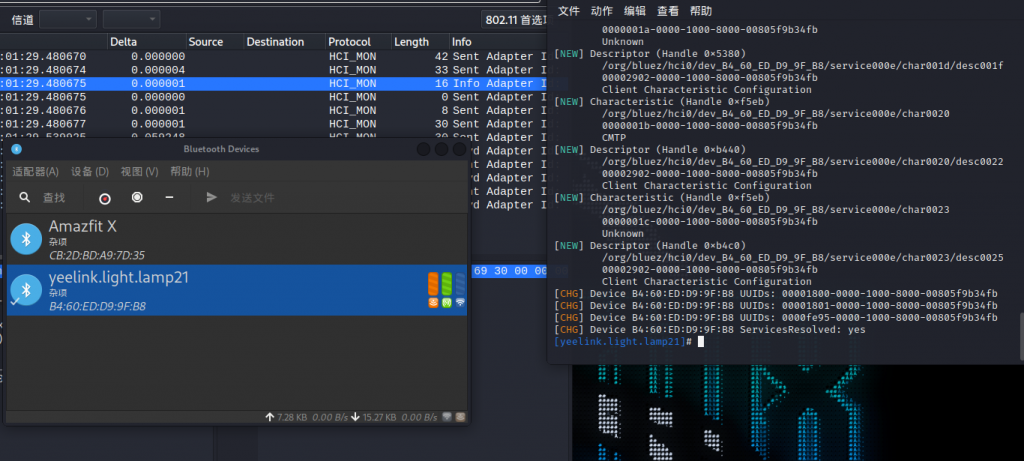The height and width of the screenshot is (461, 1024).
Task: Click the ServicesResolved: yes line in terminal
Action: pyautogui.click(x=709, y=330)
